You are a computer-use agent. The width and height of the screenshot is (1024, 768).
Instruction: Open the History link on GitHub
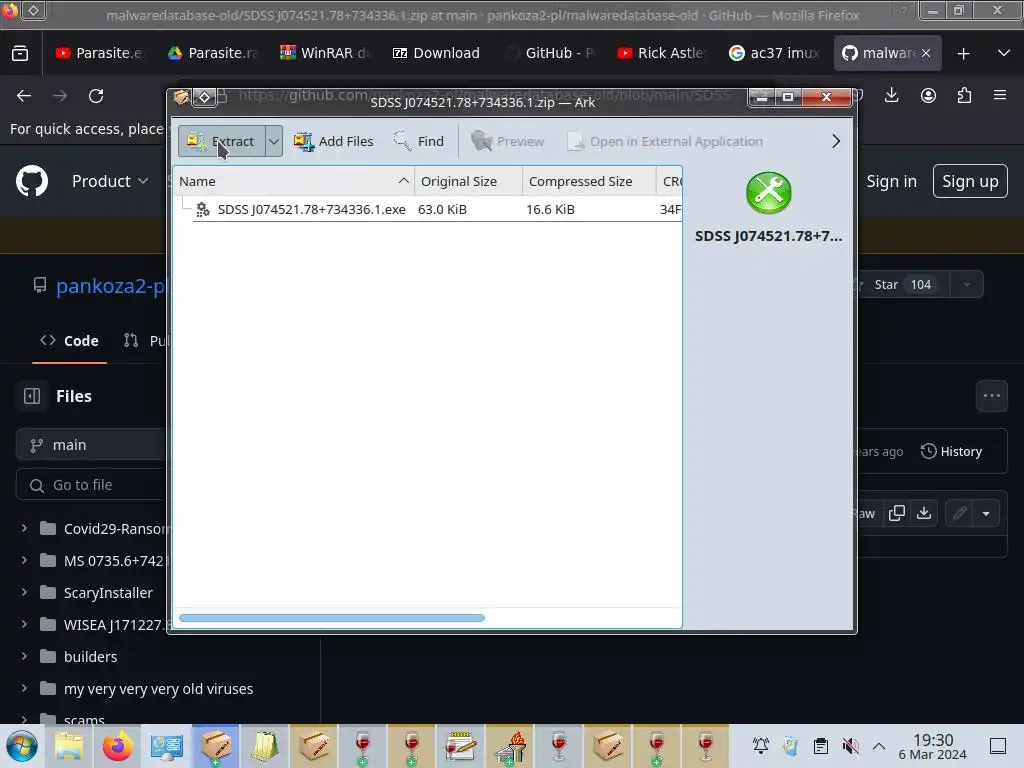click(x=952, y=451)
